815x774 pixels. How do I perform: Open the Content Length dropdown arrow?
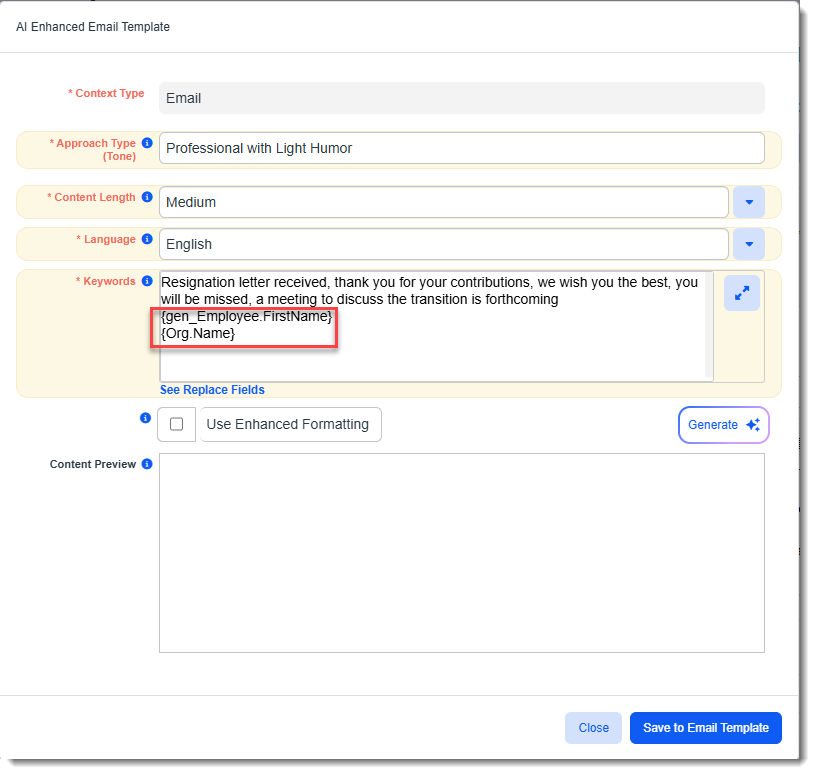tap(749, 202)
